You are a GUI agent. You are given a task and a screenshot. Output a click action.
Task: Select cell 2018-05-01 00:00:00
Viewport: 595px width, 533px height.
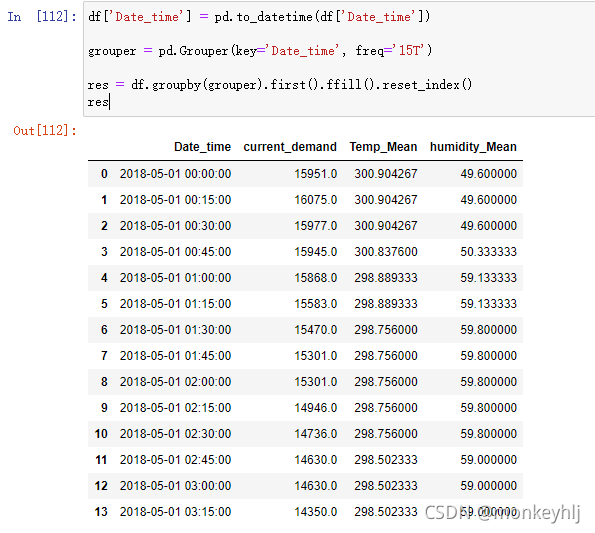tap(175, 174)
